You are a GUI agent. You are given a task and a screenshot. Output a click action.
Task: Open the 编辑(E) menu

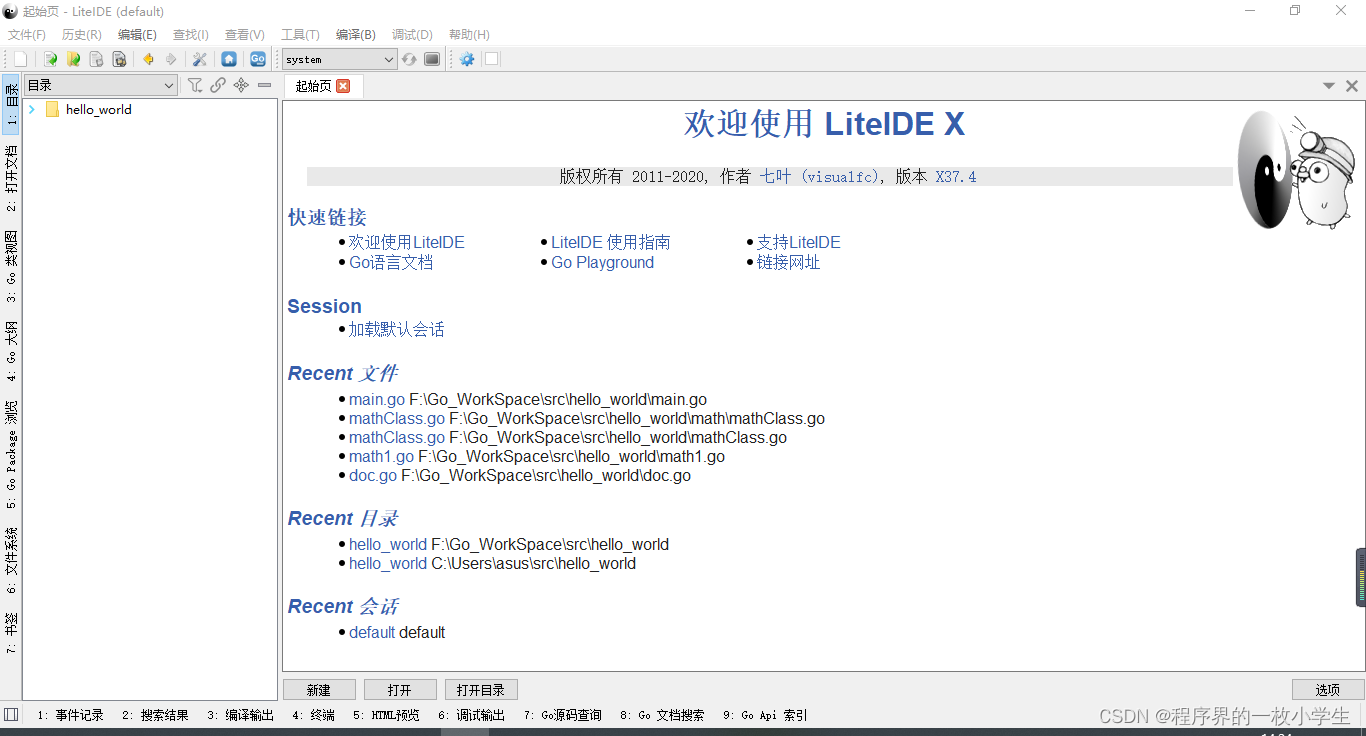tap(137, 34)
